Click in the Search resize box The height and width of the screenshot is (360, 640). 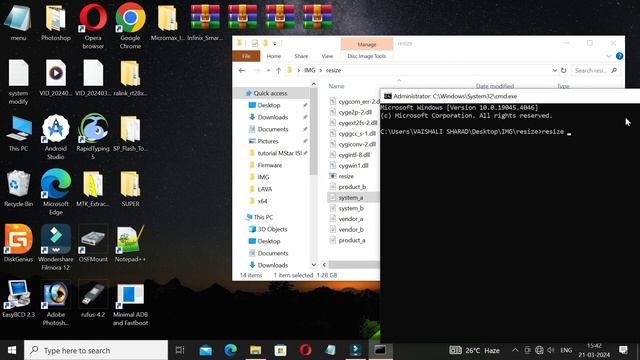[x=595, y=70]
